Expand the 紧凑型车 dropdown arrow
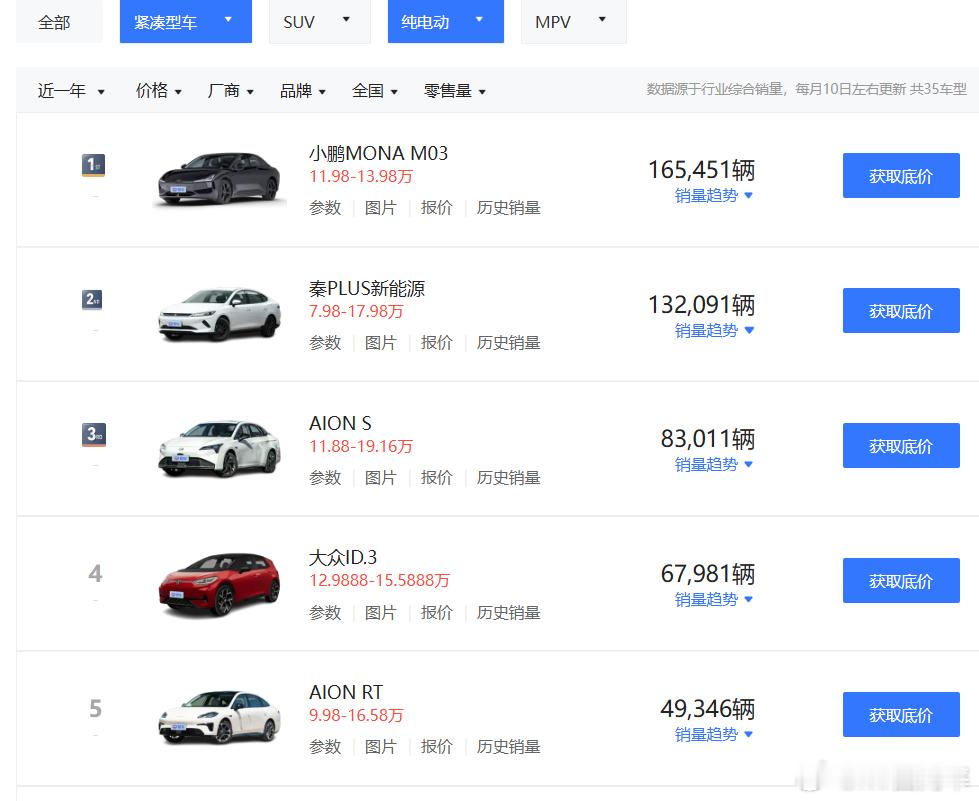This screenshot has height=801, width=979. [x=229, y=19]
